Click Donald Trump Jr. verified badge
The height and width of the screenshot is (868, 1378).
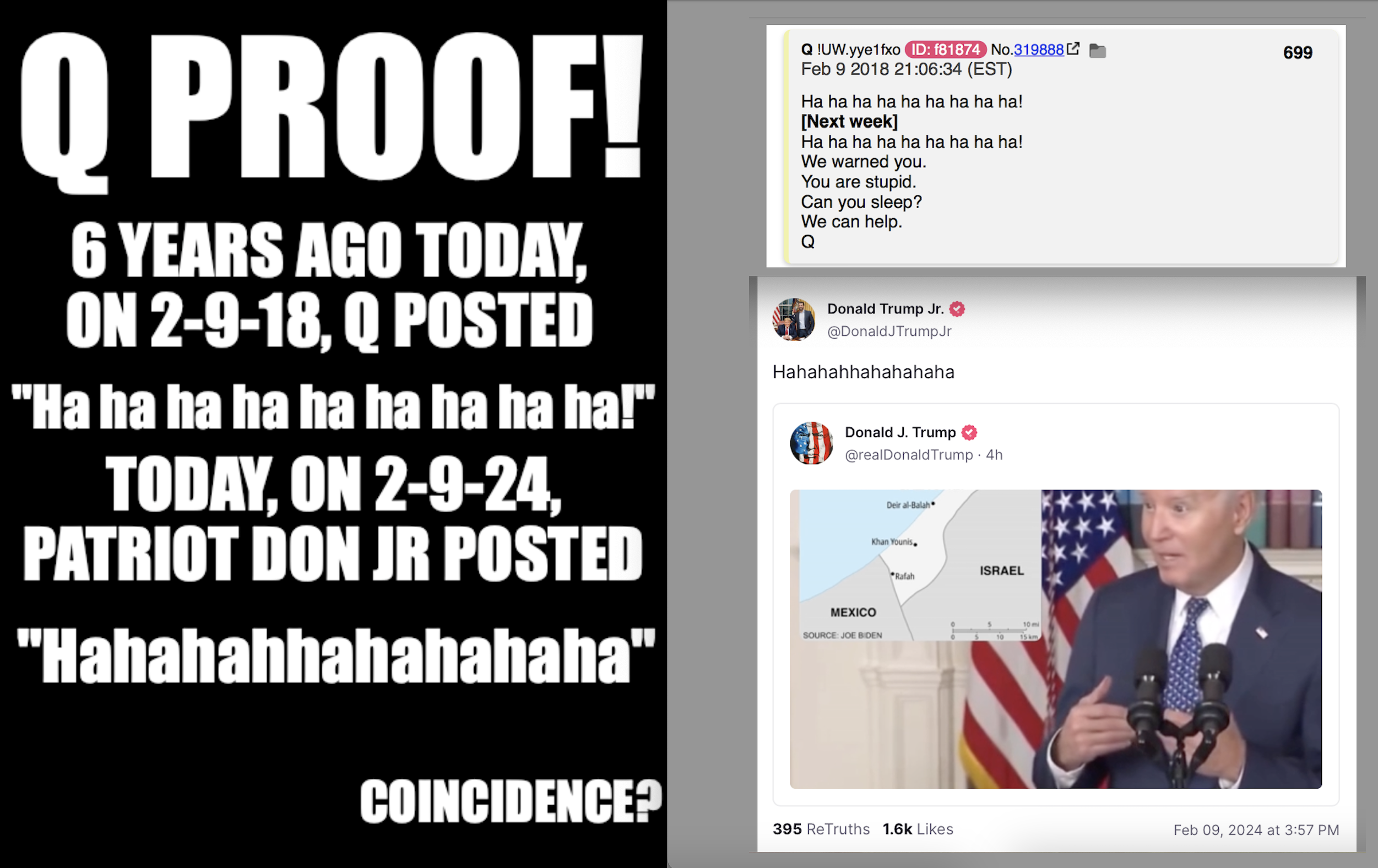(x=957, y=309)
